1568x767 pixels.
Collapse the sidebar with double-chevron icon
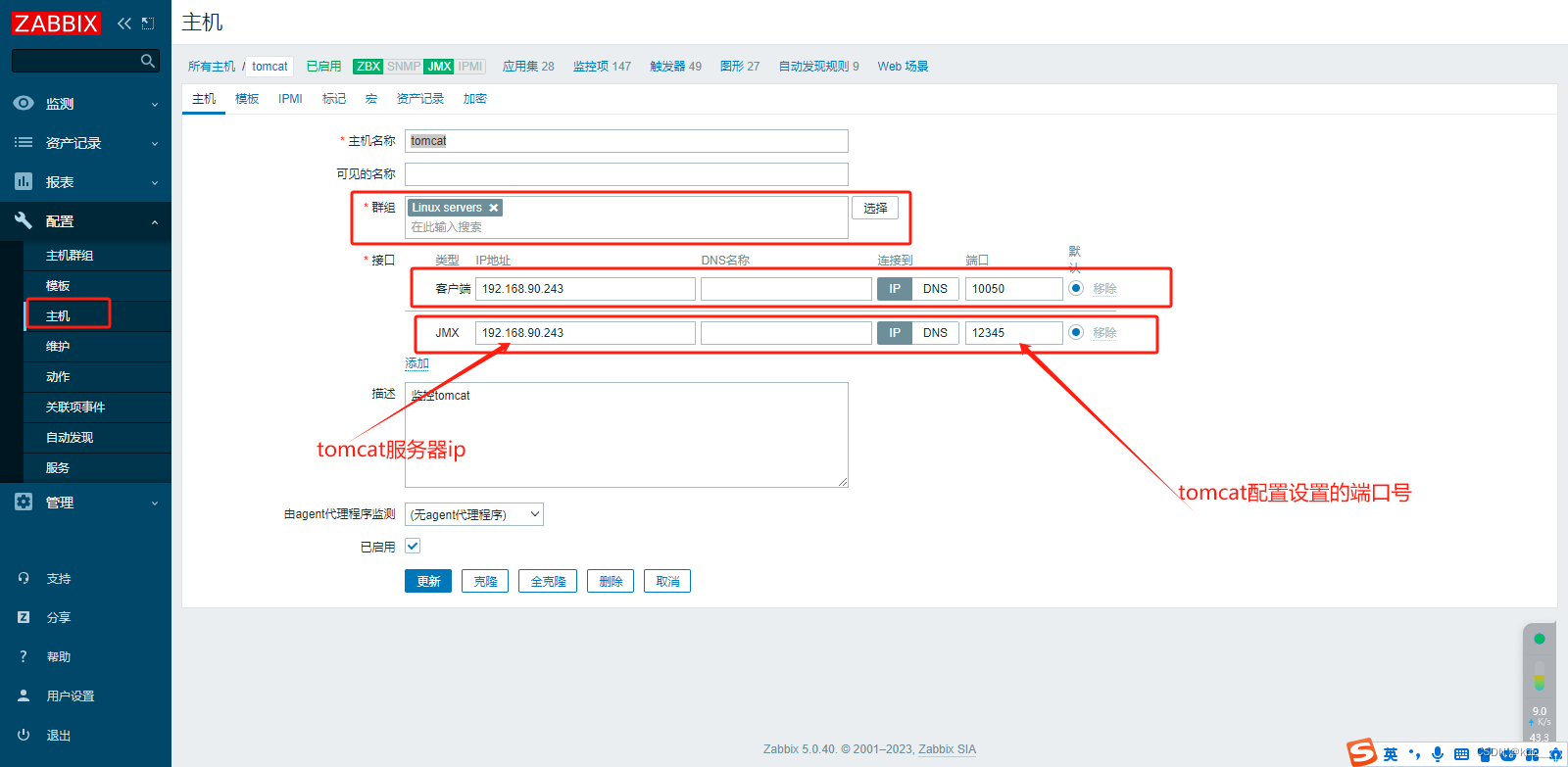[124, 24]
